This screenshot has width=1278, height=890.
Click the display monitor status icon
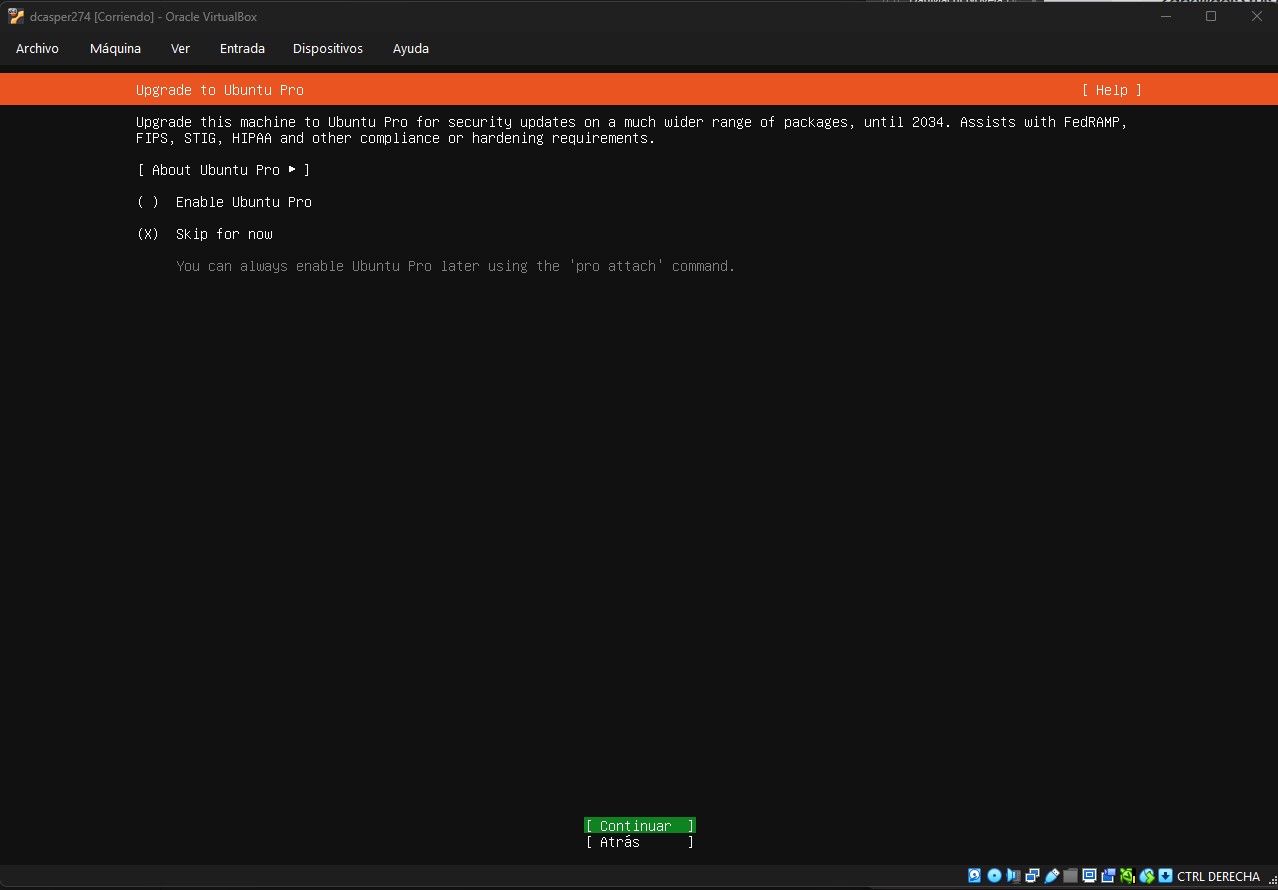pos(1089,876)
